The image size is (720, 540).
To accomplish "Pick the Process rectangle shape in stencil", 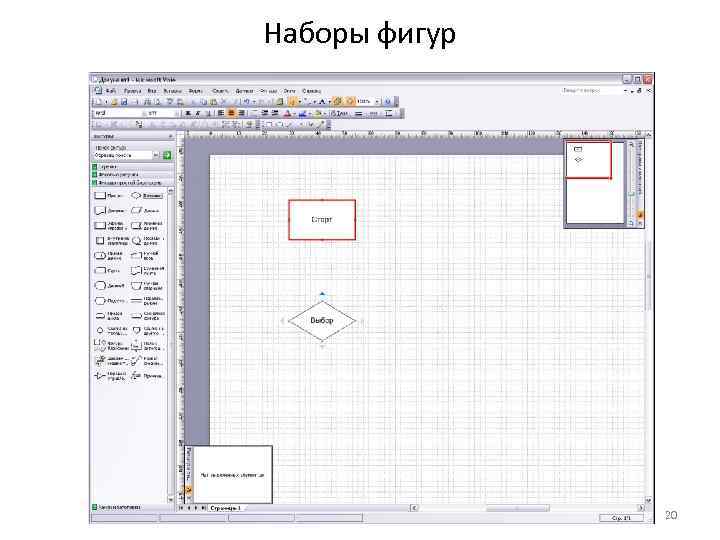I will point(100,196).
